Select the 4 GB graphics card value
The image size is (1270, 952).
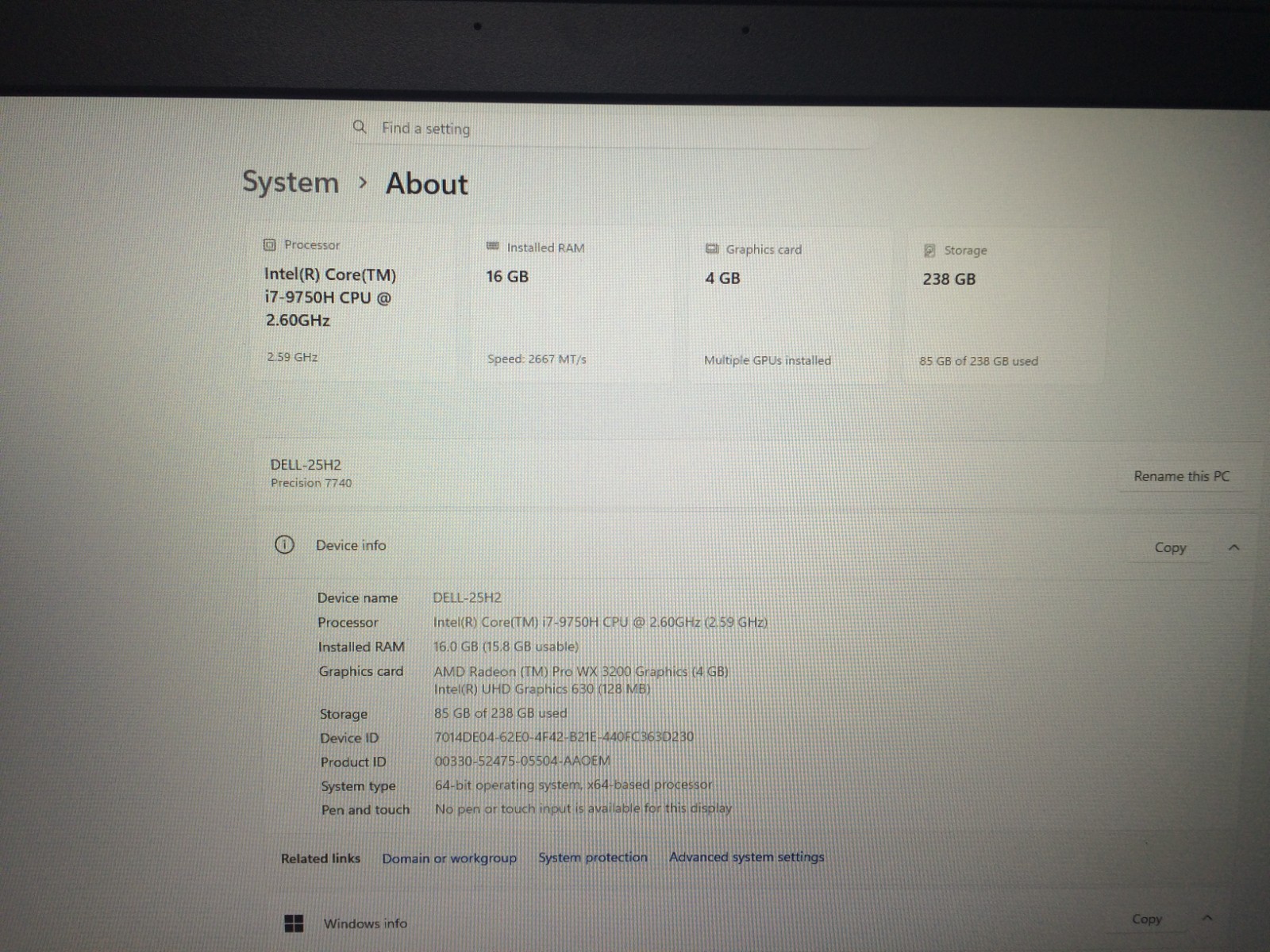coord(723,278)
